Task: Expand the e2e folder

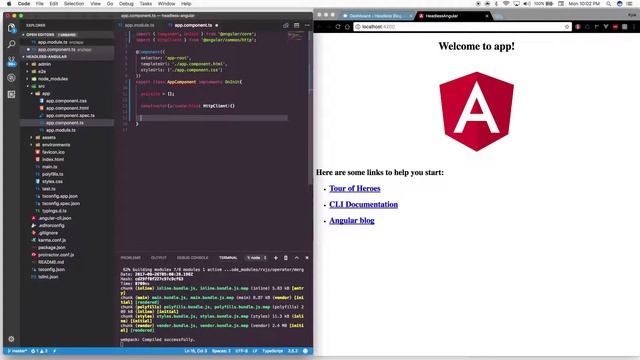Action: 42,71
